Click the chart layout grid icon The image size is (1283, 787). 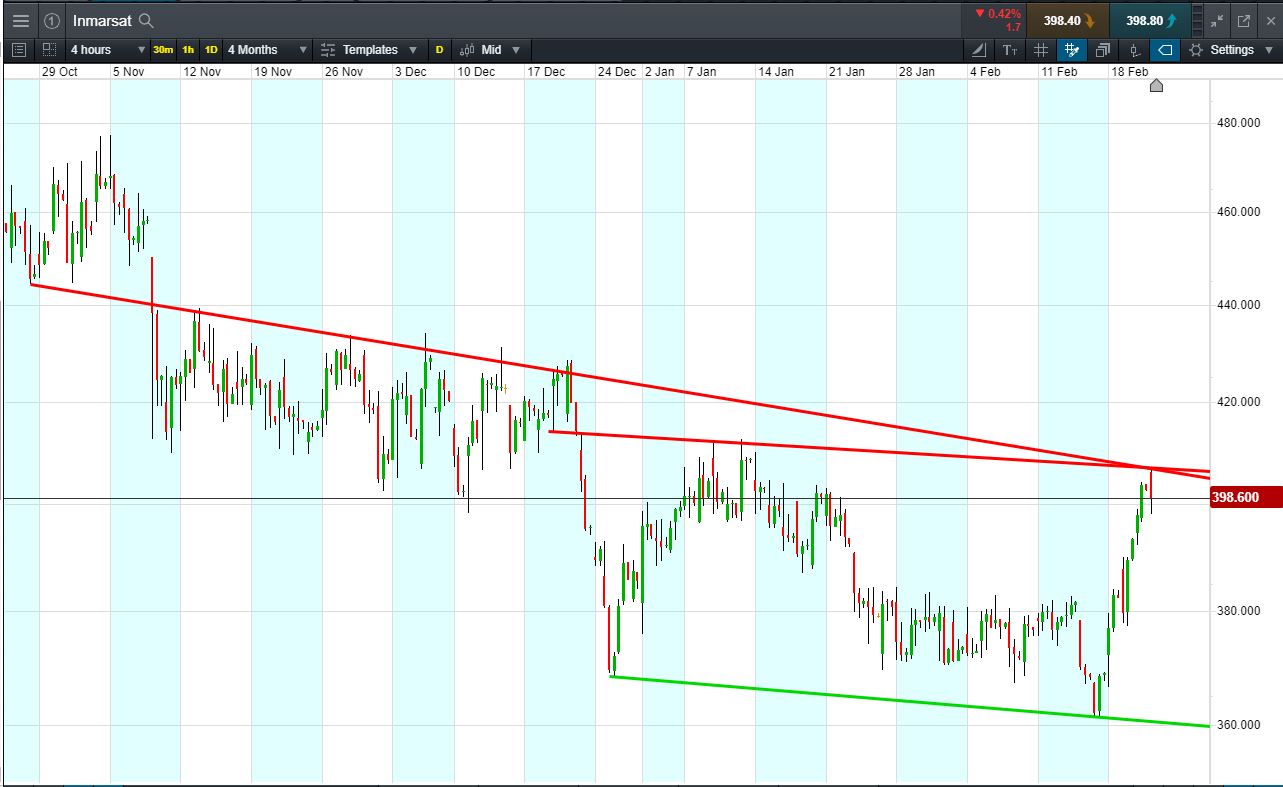click(x=49, y=49)
